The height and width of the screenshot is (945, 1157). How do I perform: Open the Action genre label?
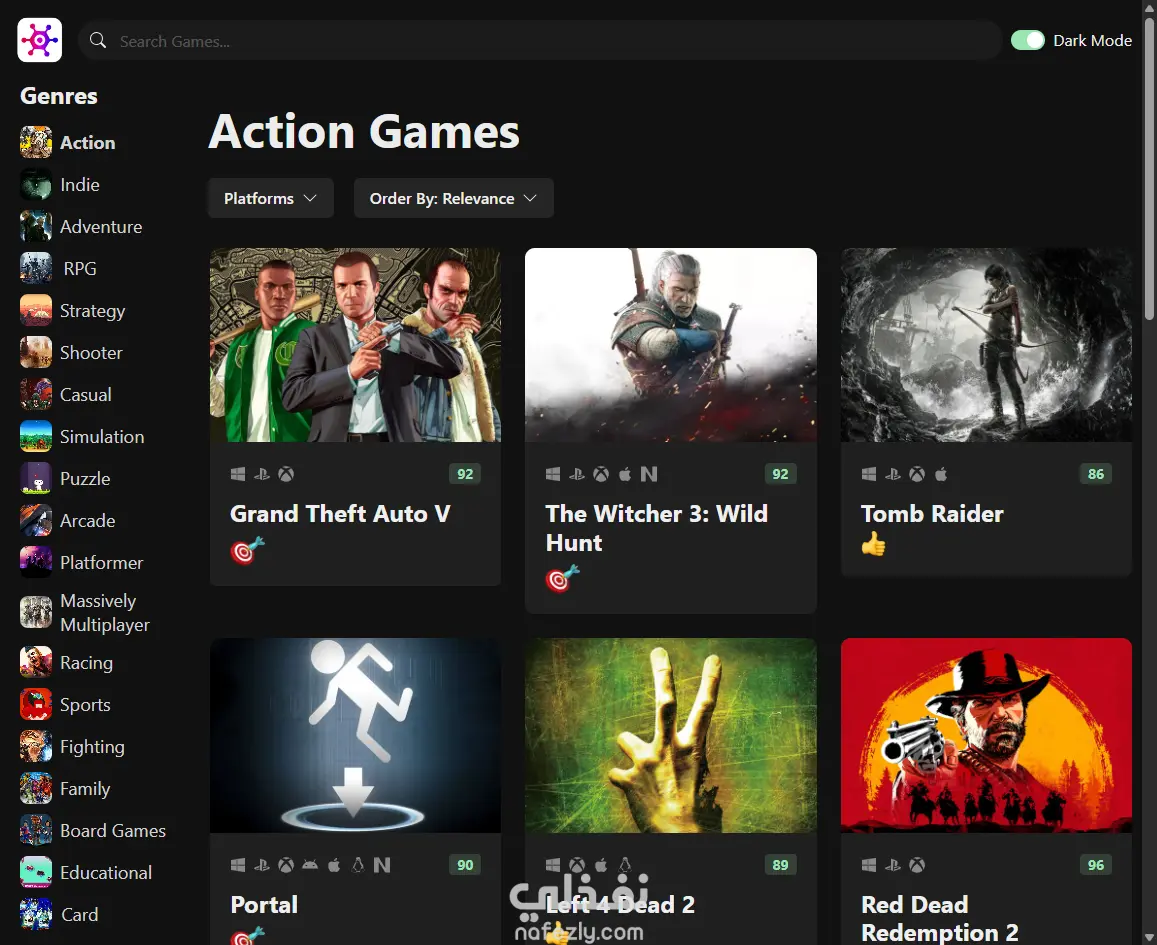click(88, 142)
